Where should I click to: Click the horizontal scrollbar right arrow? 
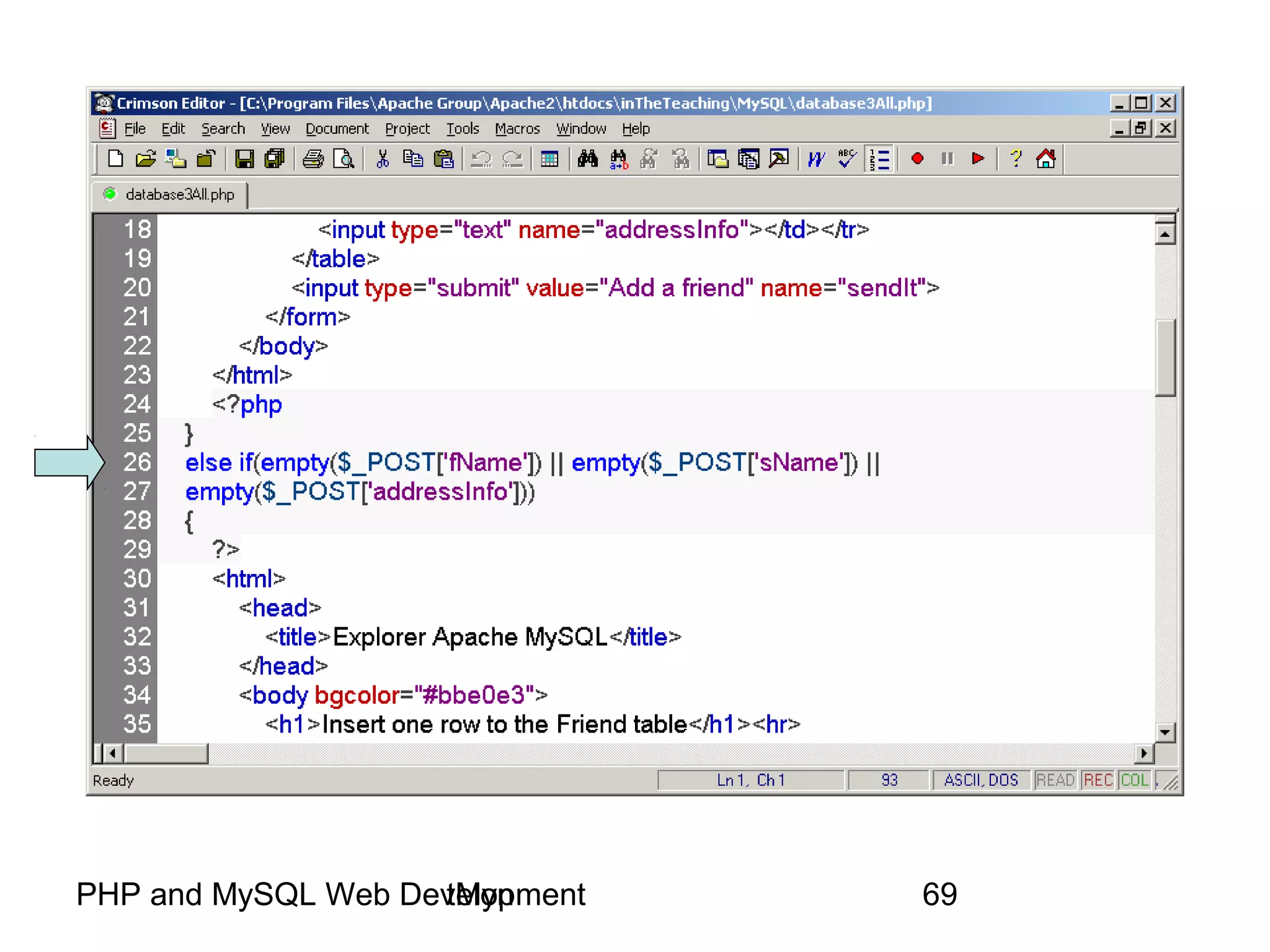point(1144,754)
